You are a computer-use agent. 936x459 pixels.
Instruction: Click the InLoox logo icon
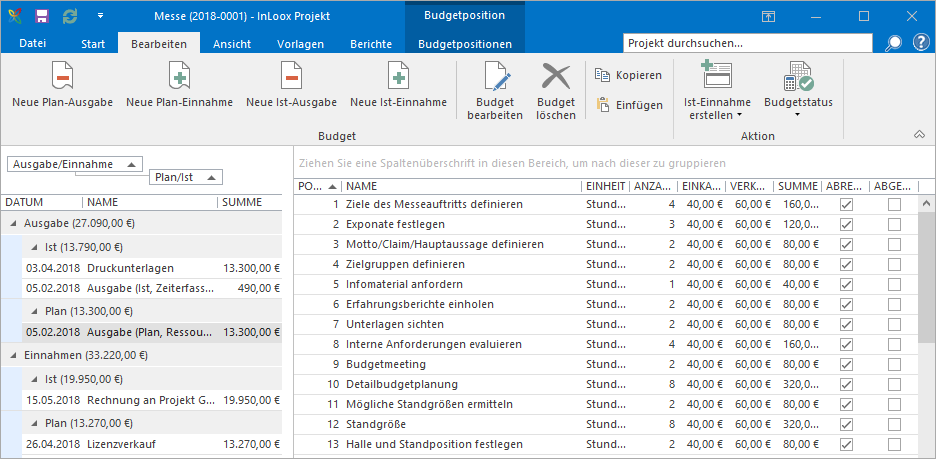point(15,16)
